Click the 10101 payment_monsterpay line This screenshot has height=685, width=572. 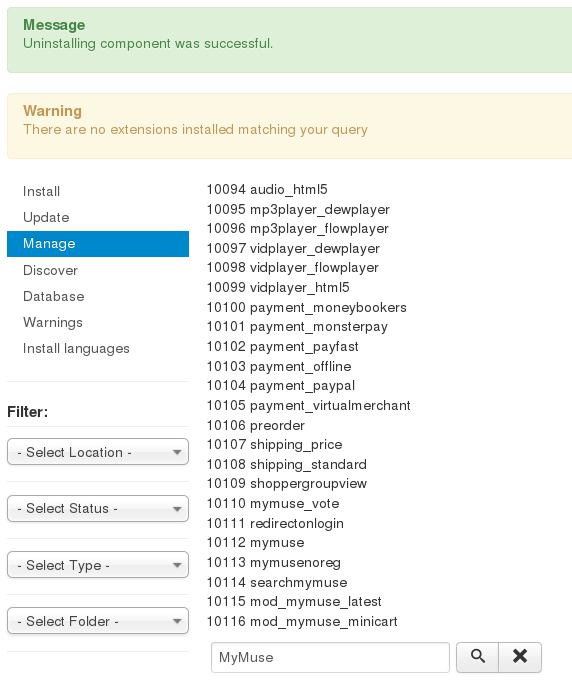pyautogui.click(x=297, y=327)
